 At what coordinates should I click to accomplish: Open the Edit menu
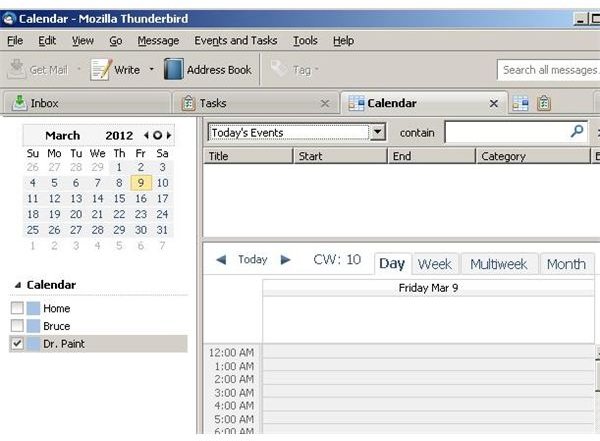(x=47, y=40)
